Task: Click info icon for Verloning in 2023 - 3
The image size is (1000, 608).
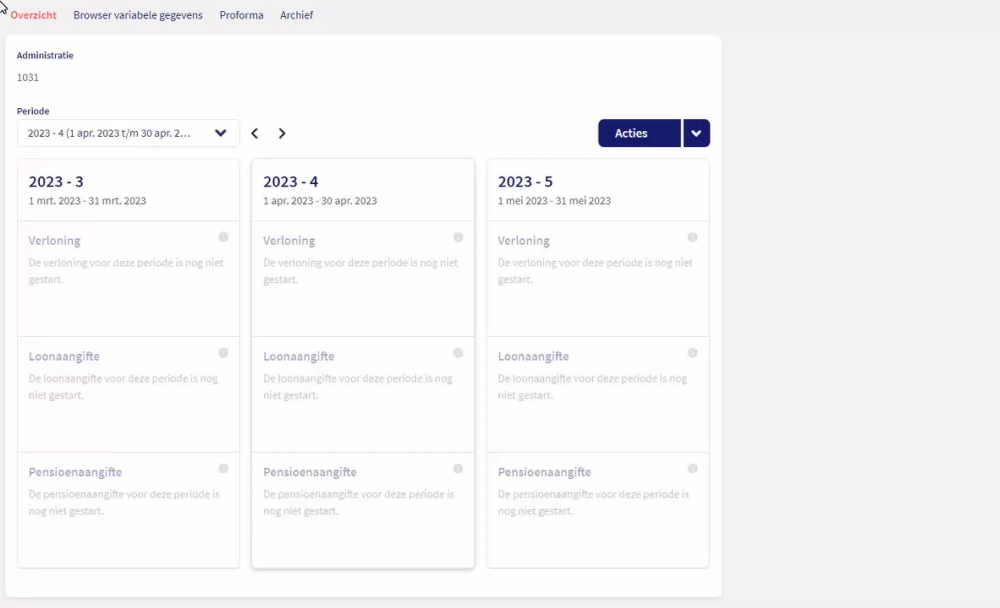Action: (x=223, y=237)
